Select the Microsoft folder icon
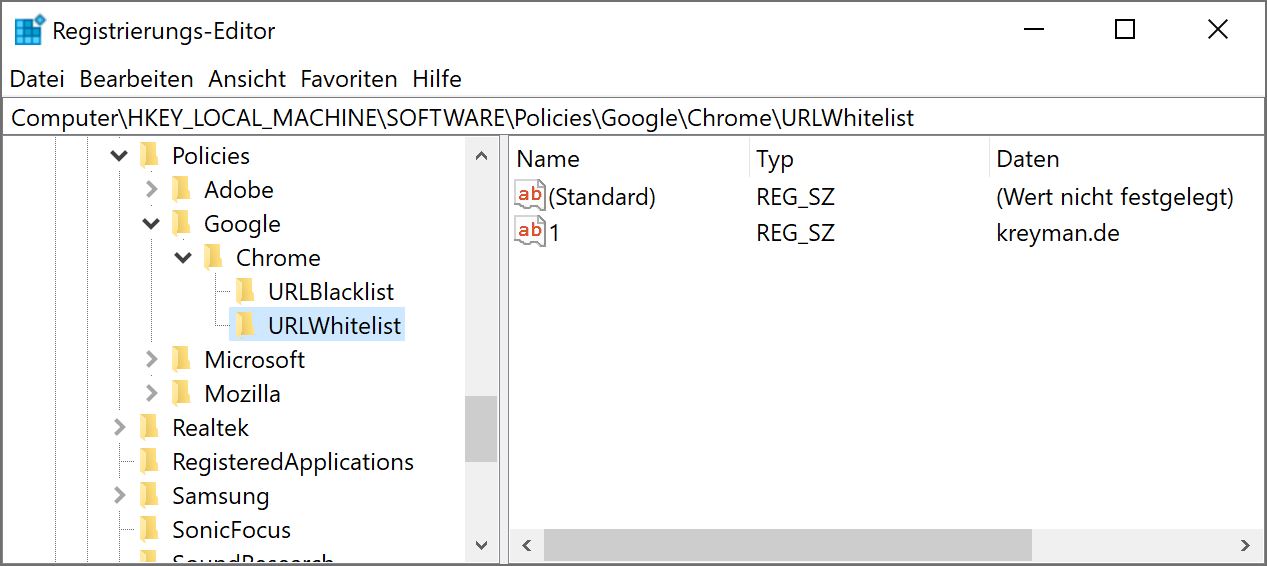Image resolution: width=1267 pixels, height=566 pixels. pos(182,359)
